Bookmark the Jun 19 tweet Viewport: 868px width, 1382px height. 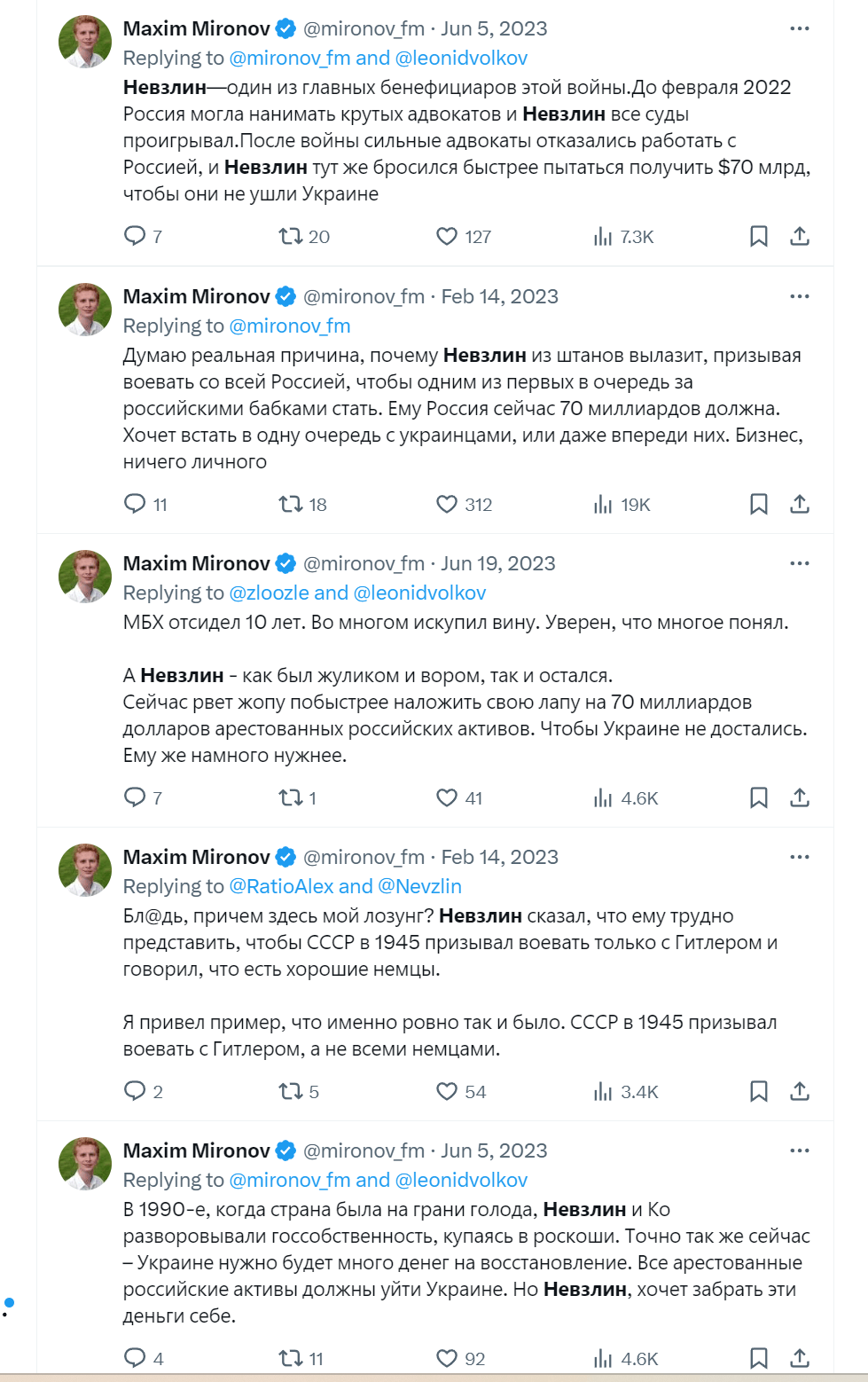(758, 798)
